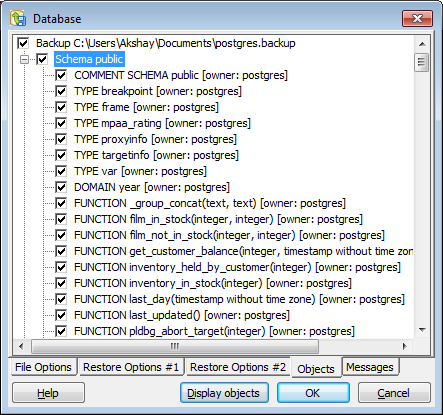Select FUNCTION get_customer_balance row
Image resolution: width=443 pixels, height=415 pixels.
243,251
